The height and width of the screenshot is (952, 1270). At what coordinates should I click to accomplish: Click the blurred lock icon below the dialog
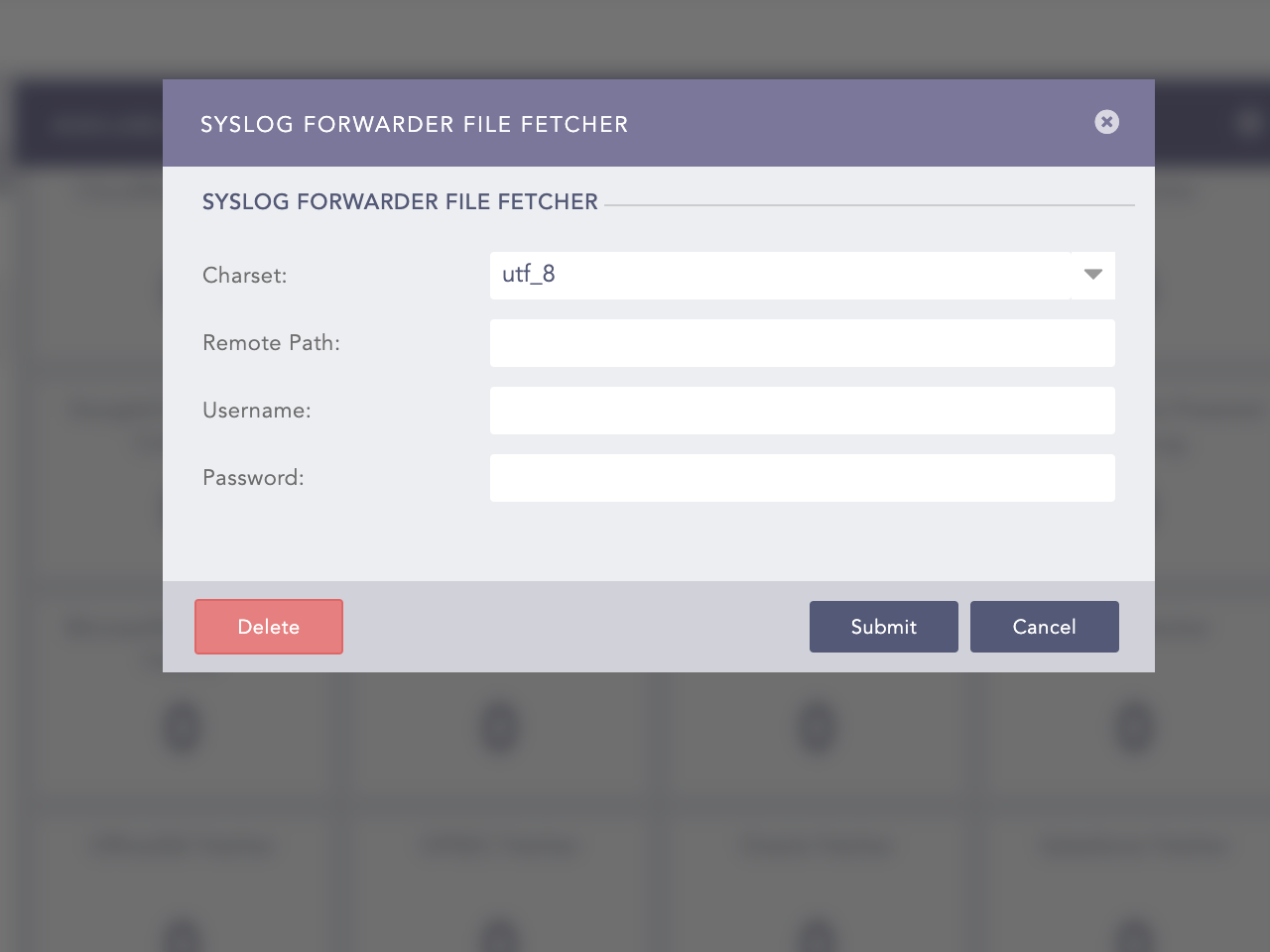click(500, 727)
